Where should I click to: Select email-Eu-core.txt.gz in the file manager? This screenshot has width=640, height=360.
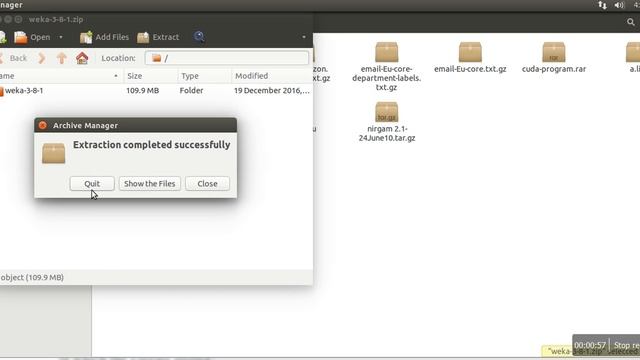(x=470, y=58)
